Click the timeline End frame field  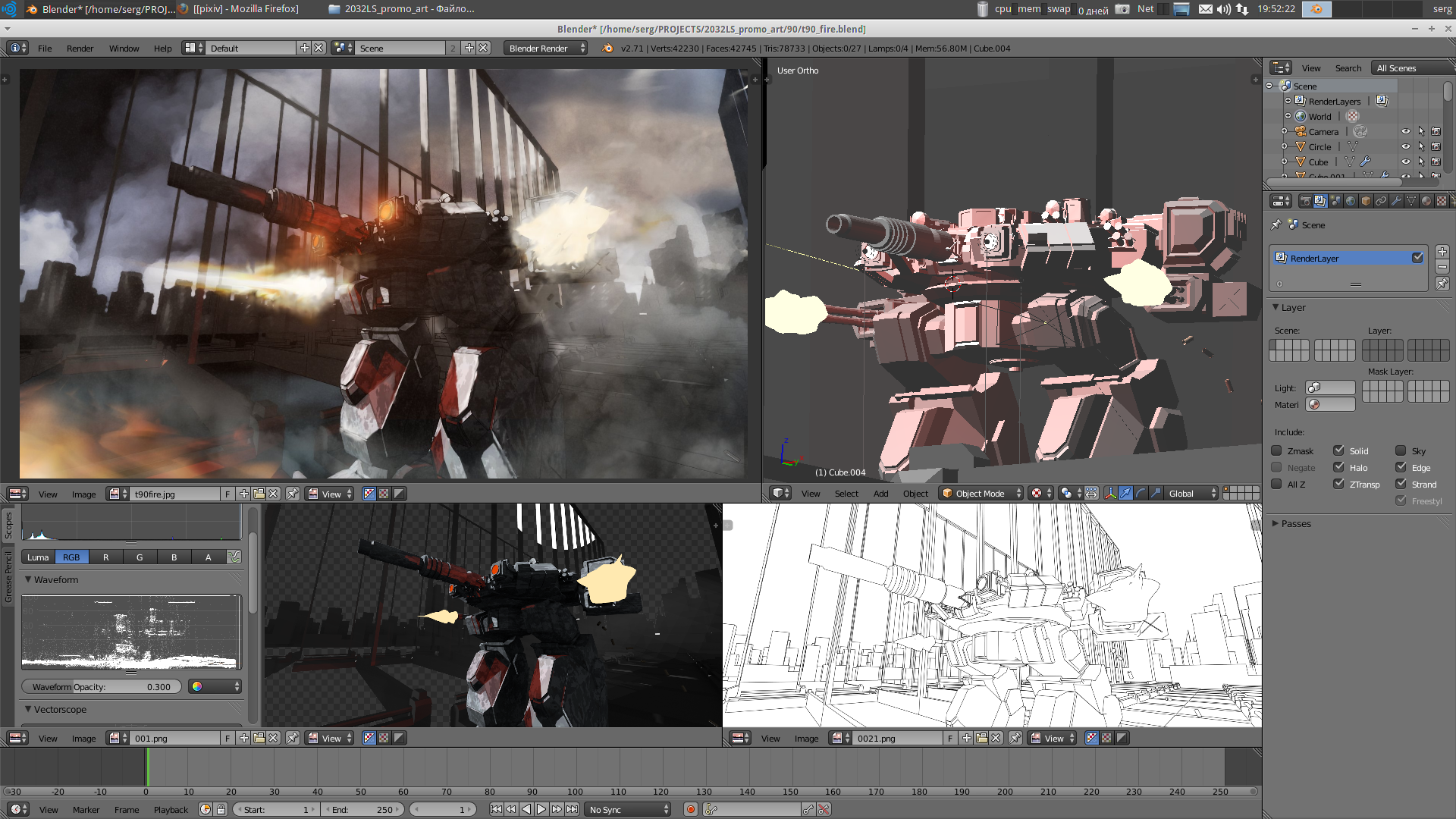(x=362, y=810)
